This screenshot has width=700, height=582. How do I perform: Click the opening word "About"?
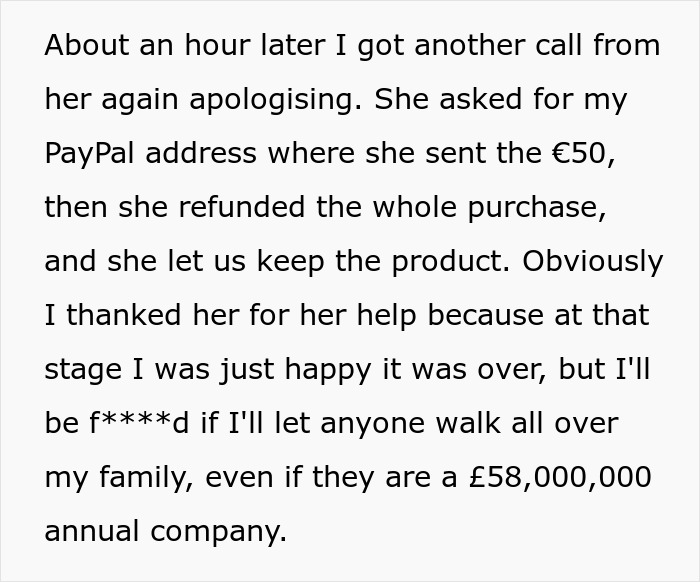coord(87,45)
